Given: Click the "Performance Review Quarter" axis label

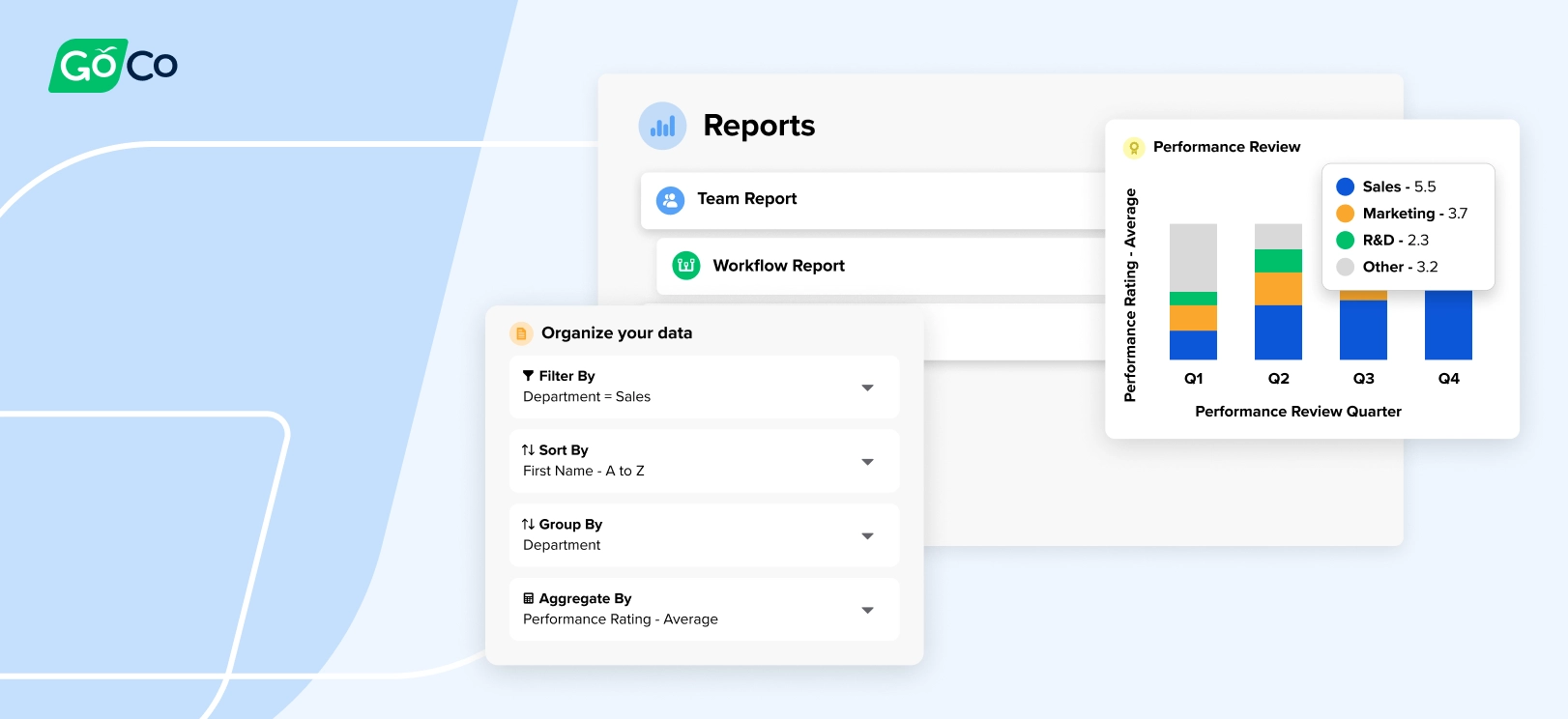Looking at the screenshot, I should 1298,412.
